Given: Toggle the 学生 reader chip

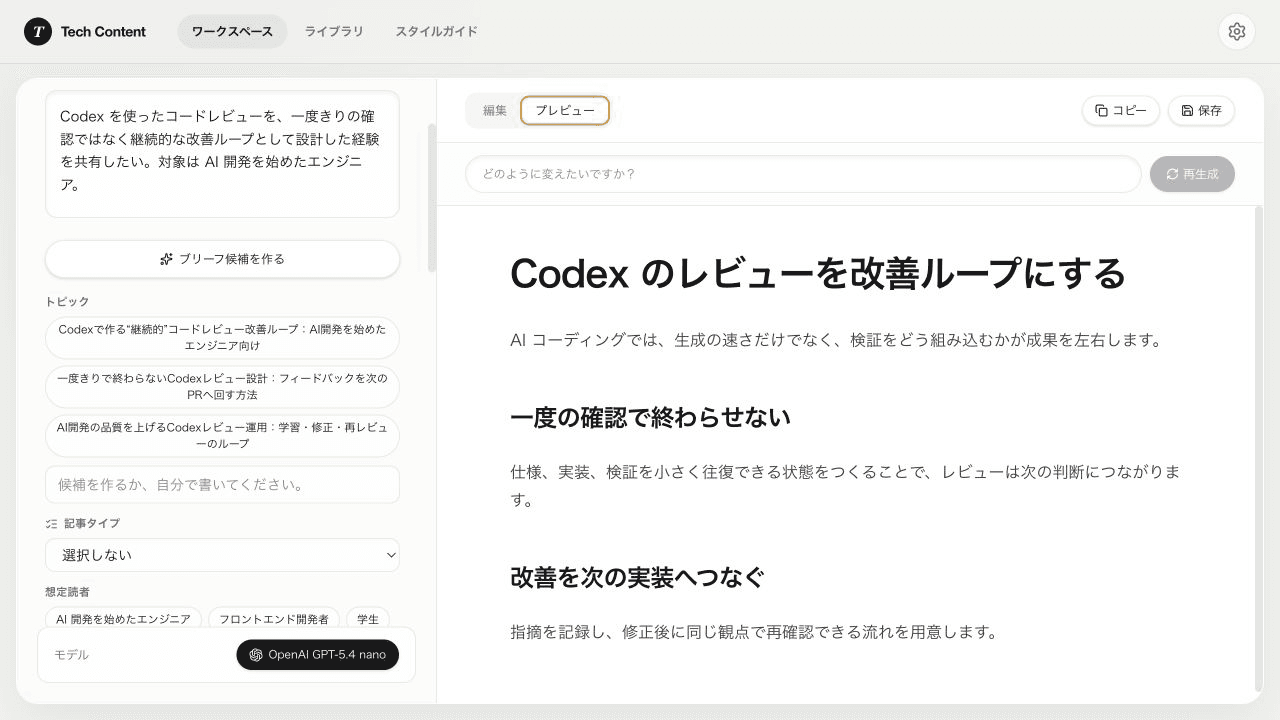Looking at the screenshot, I should pyautogui.click(x=368, y=619).
